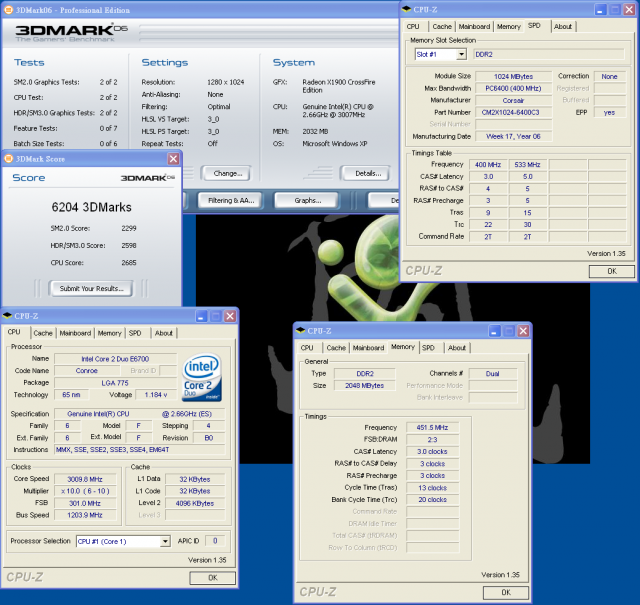Viewport: 640px width, 605px height.
Task: Click the Bus Speed 1203.9 MHz field
Action: tap(85, 515)
